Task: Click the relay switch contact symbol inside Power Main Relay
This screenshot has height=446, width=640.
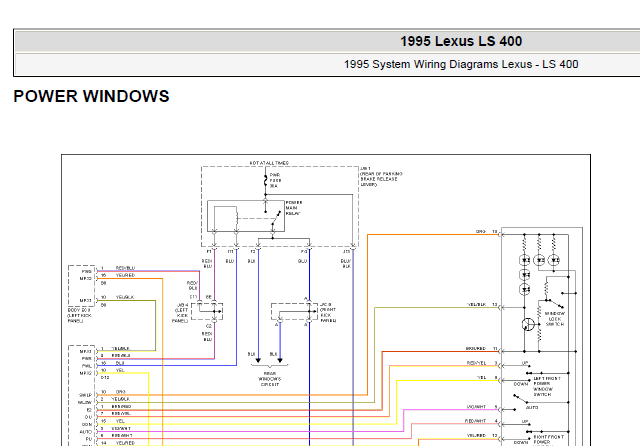Action: [276, 218]
